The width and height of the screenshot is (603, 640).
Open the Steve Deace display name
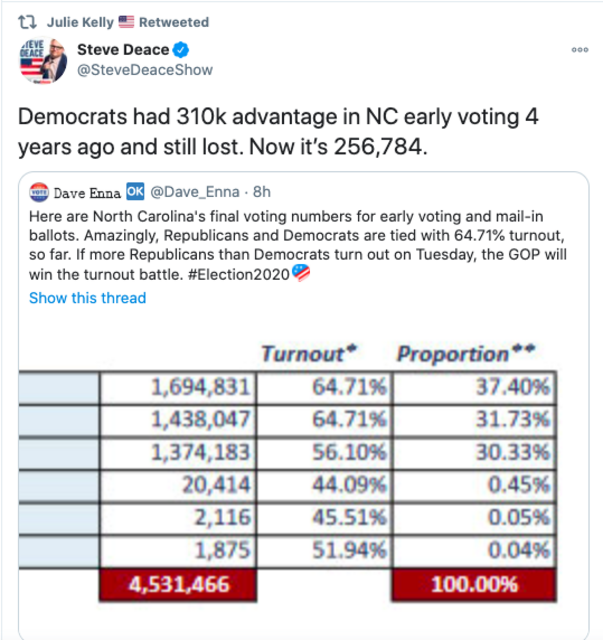[123, 50]
